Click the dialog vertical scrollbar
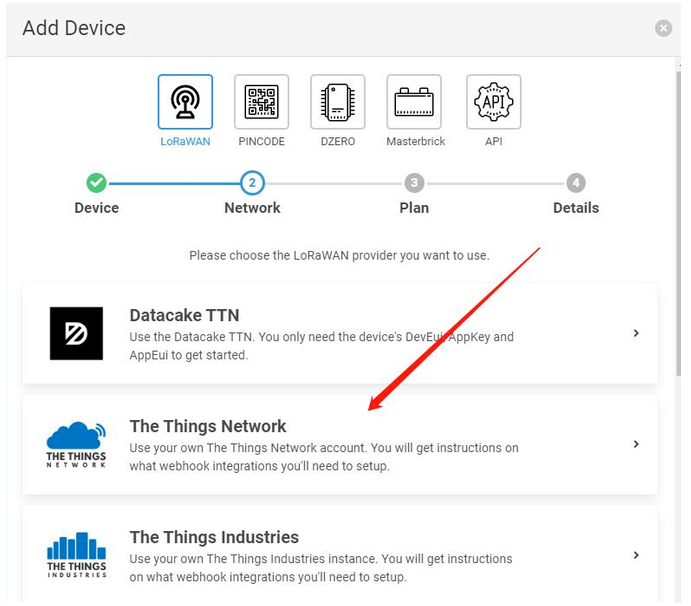691x606 pixels. 678,223
